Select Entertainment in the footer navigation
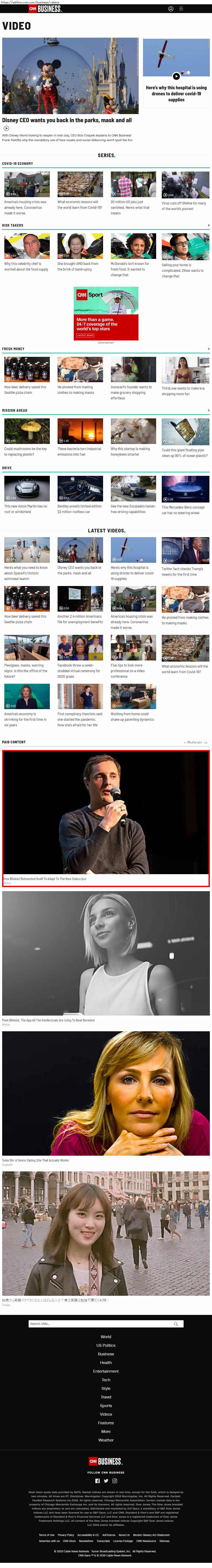Image resolution: width=212 pixels, height=1568 pixels. (x=106, y=1371)
